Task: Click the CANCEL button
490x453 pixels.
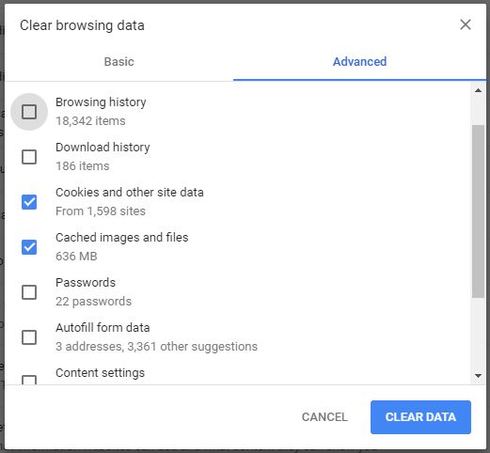Action: (324, 417)
